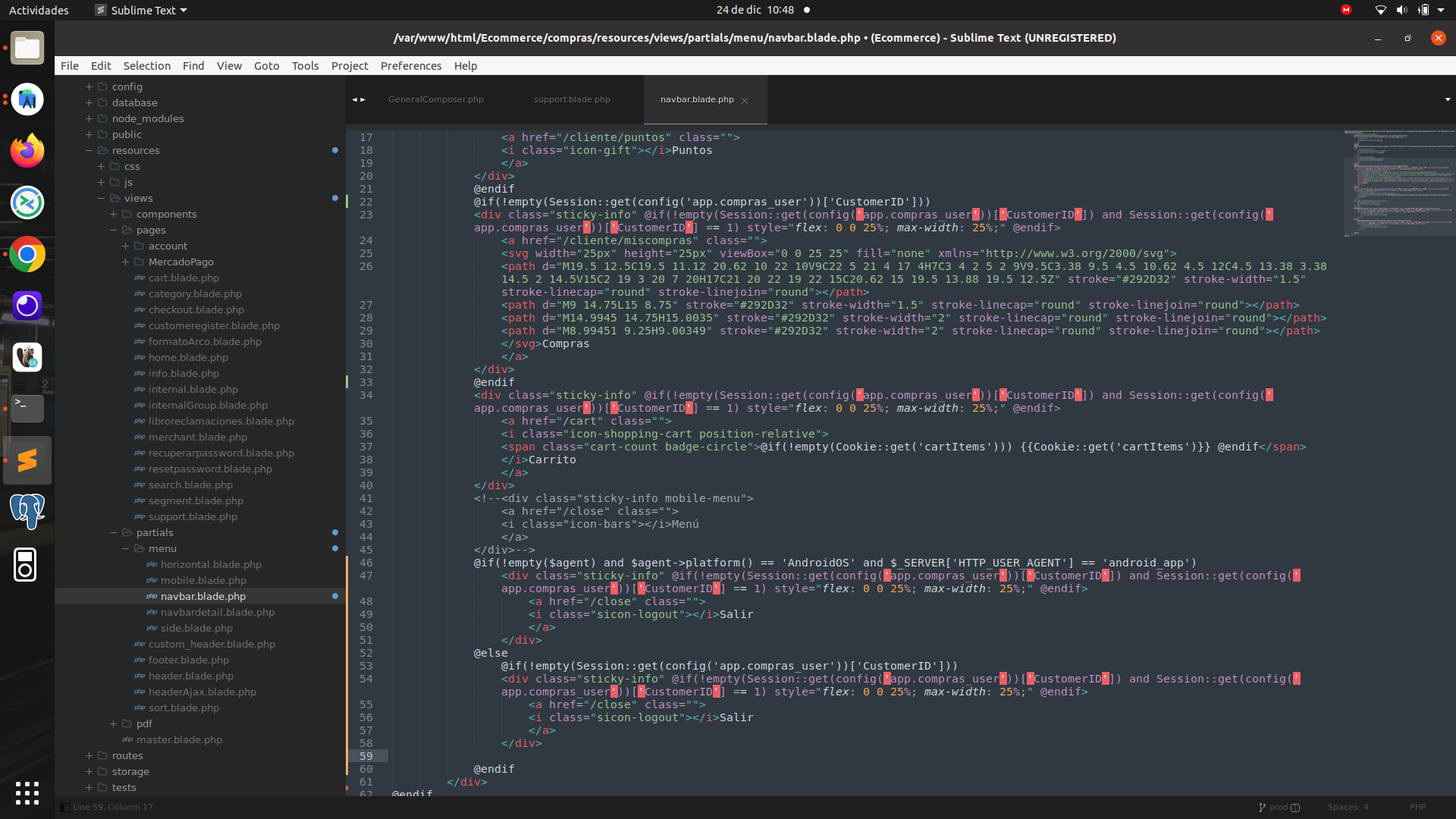Change indentation via Spaces: 4

[1348, 807]
